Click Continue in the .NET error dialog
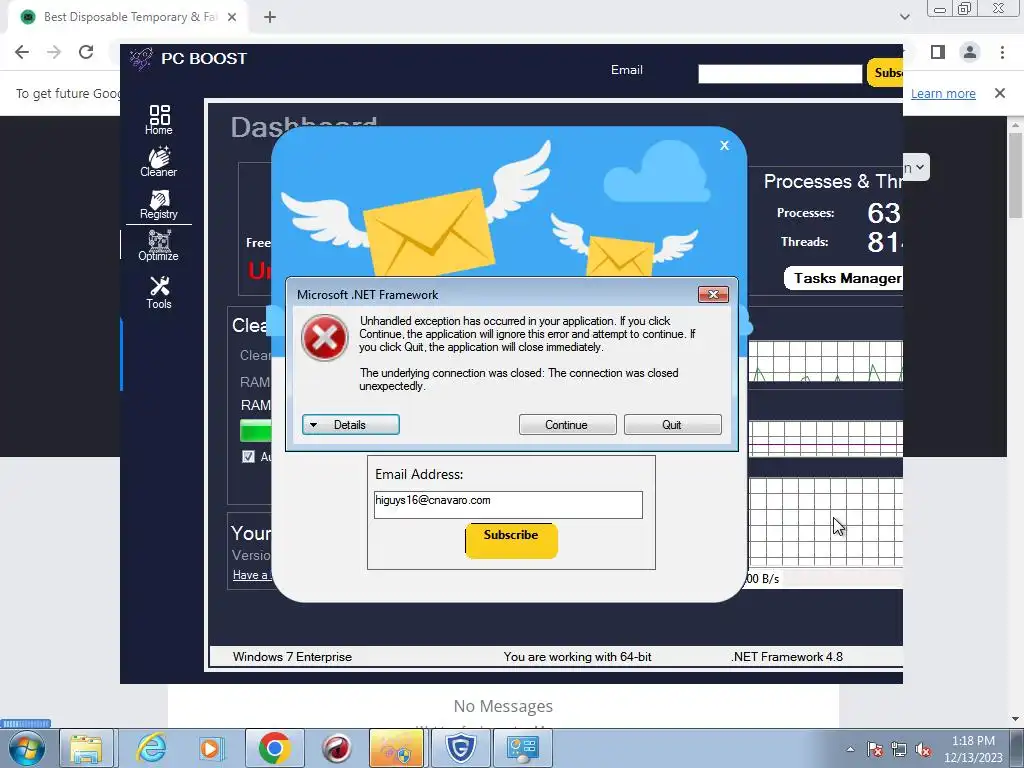 [x=568, y=424]
